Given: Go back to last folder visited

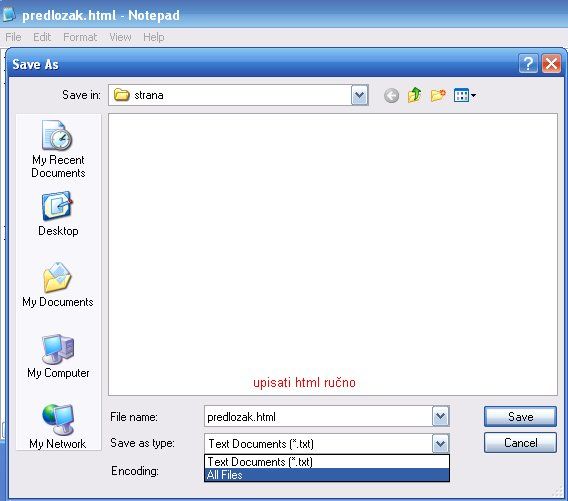Looking at the screenshot, I should (x=391, y=96).
